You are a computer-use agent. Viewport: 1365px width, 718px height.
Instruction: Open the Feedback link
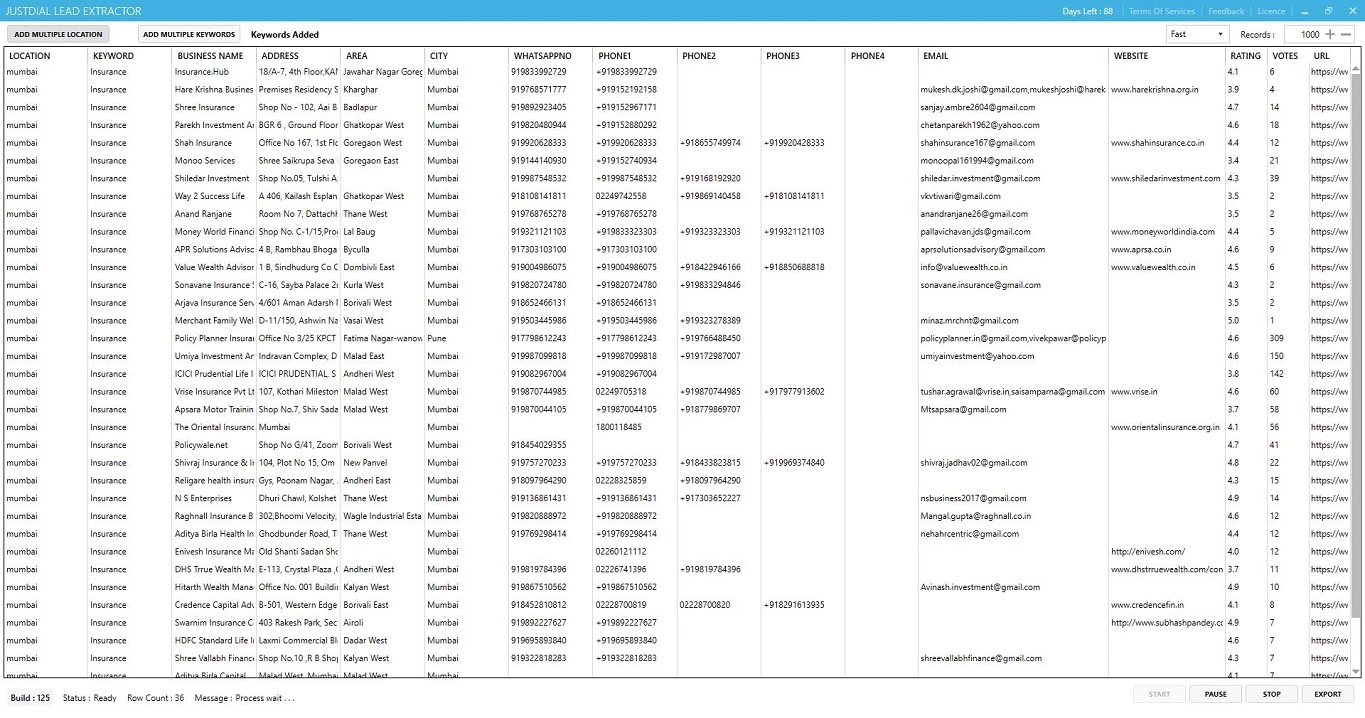point(1226,11)
